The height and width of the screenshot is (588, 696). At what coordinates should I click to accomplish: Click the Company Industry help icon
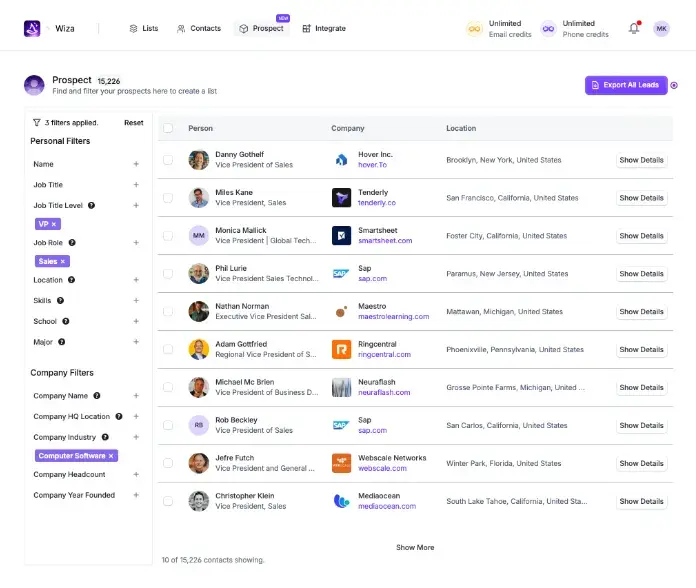click(105, 437)
